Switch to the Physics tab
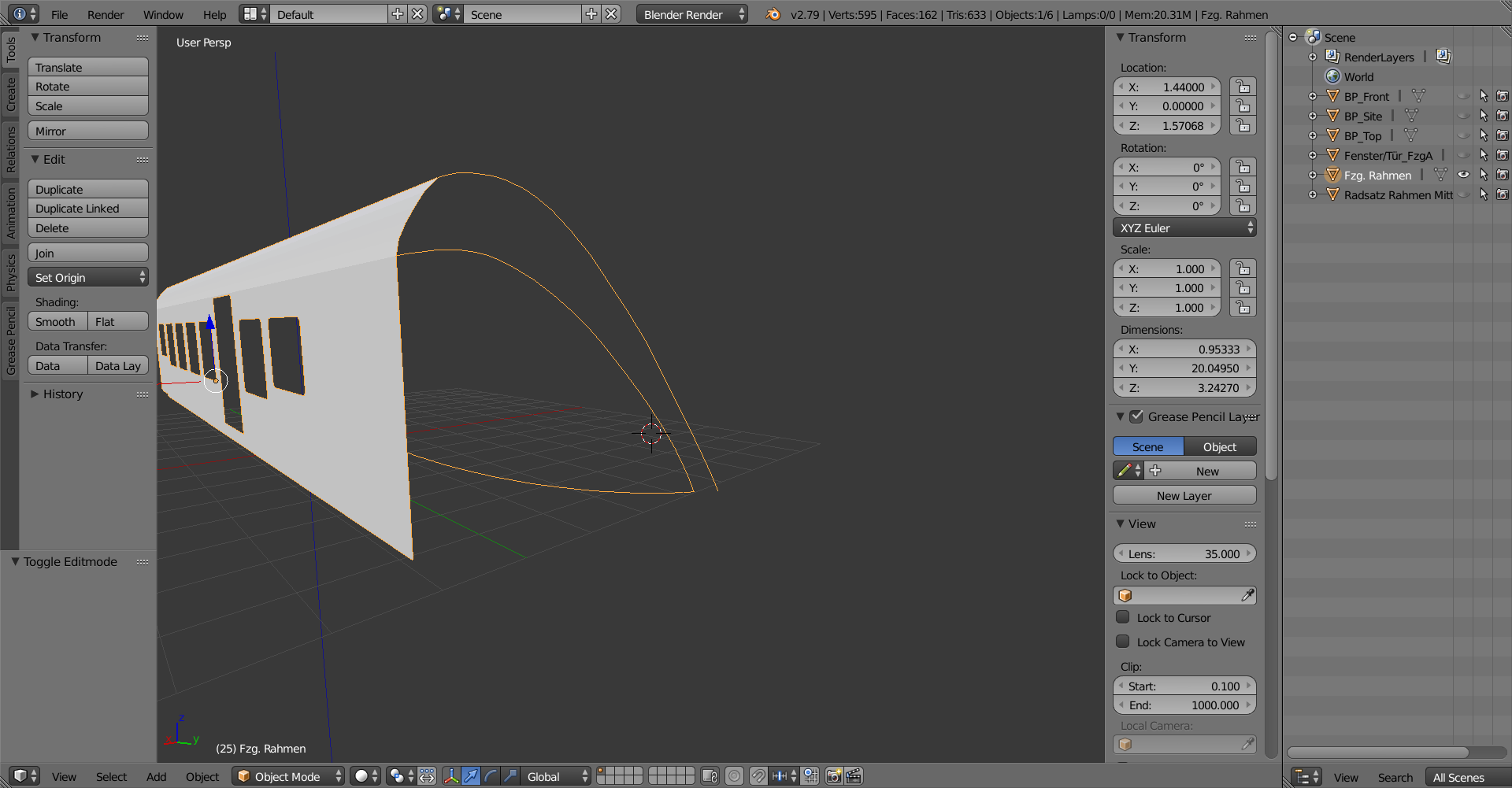Viewport: 1512px width, 788px height. [x=10, y=272]
